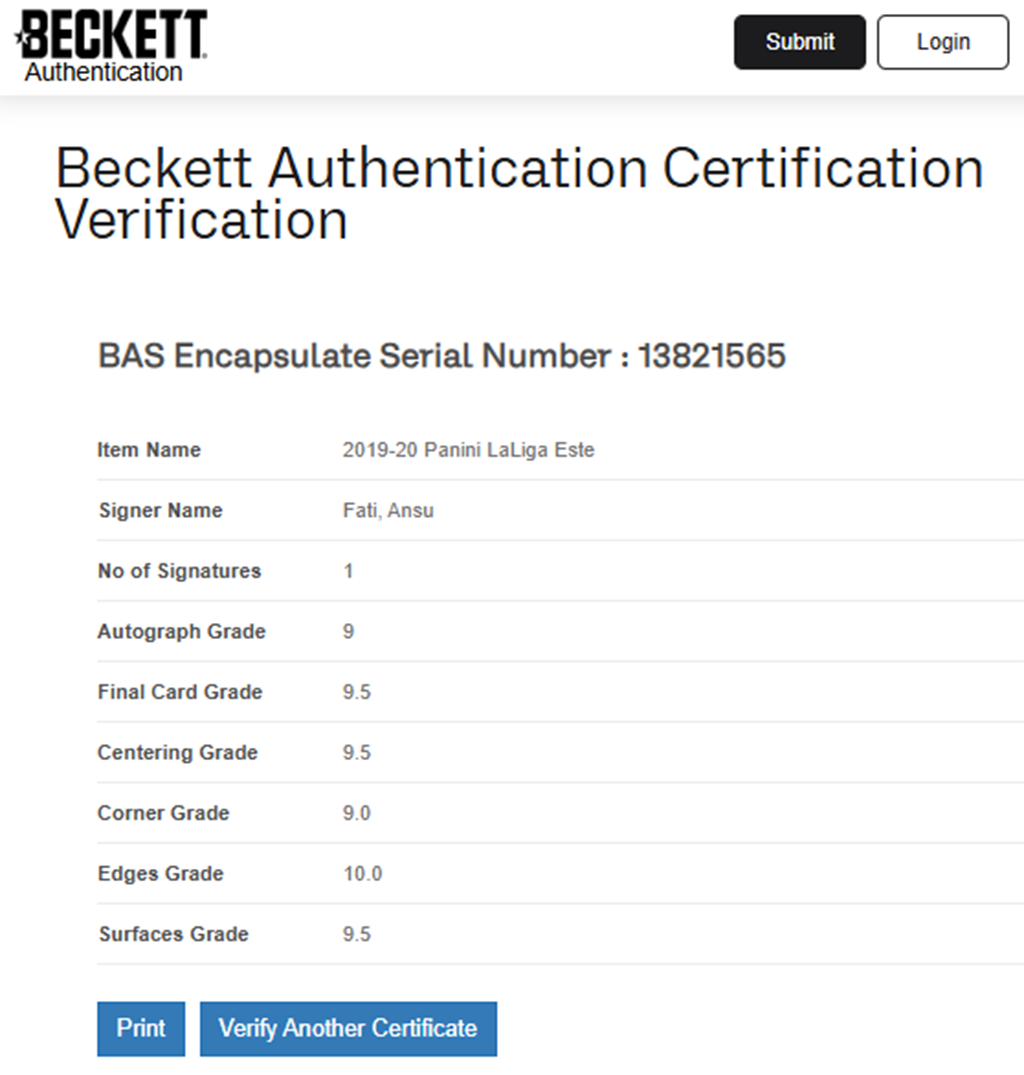
Task: Click the Beckett Authentication logo
Action: [111, 46]
